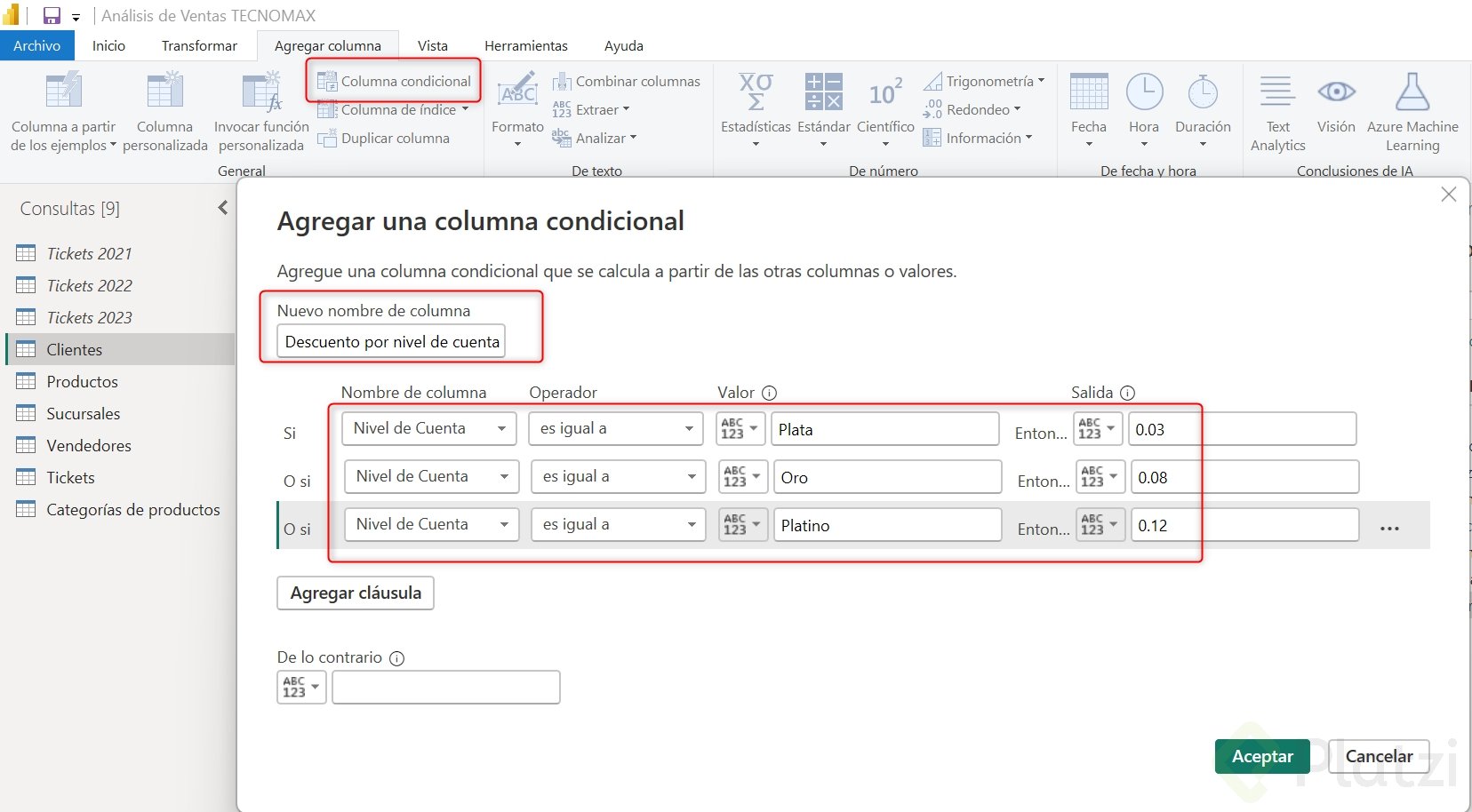Switch to the Transformar tab
This screenshot has height=812, width=1472.
(x=199, y=45)
